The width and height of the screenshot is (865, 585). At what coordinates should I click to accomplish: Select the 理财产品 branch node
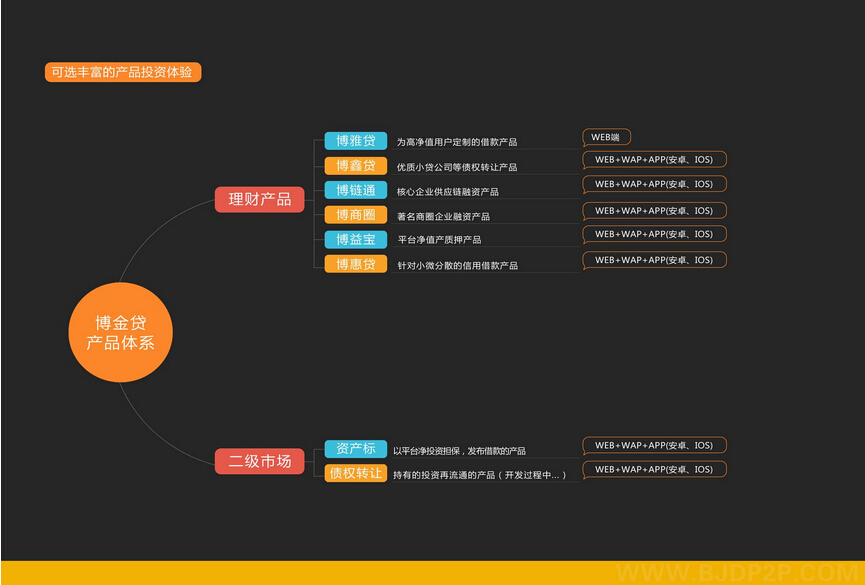pos(259,199)
